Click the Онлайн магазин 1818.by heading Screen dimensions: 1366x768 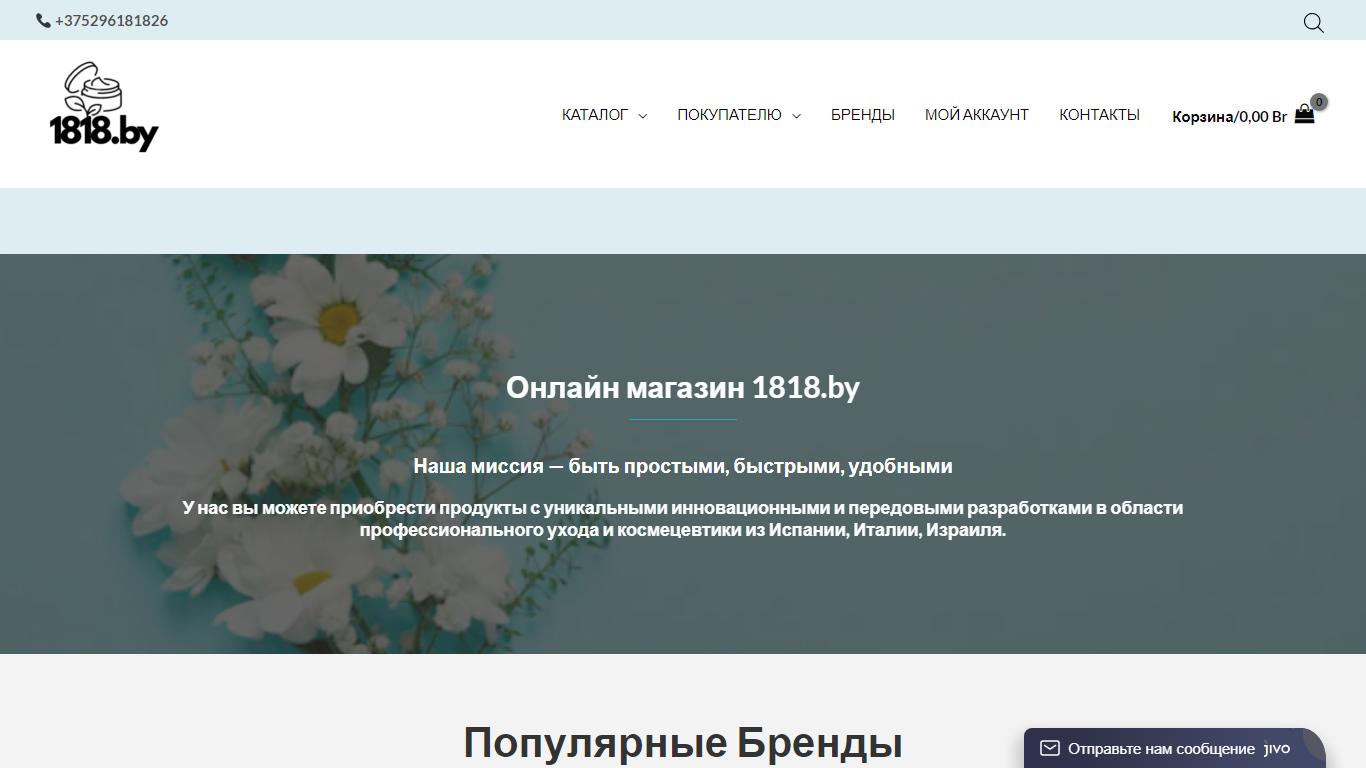[x=683, y=387]
